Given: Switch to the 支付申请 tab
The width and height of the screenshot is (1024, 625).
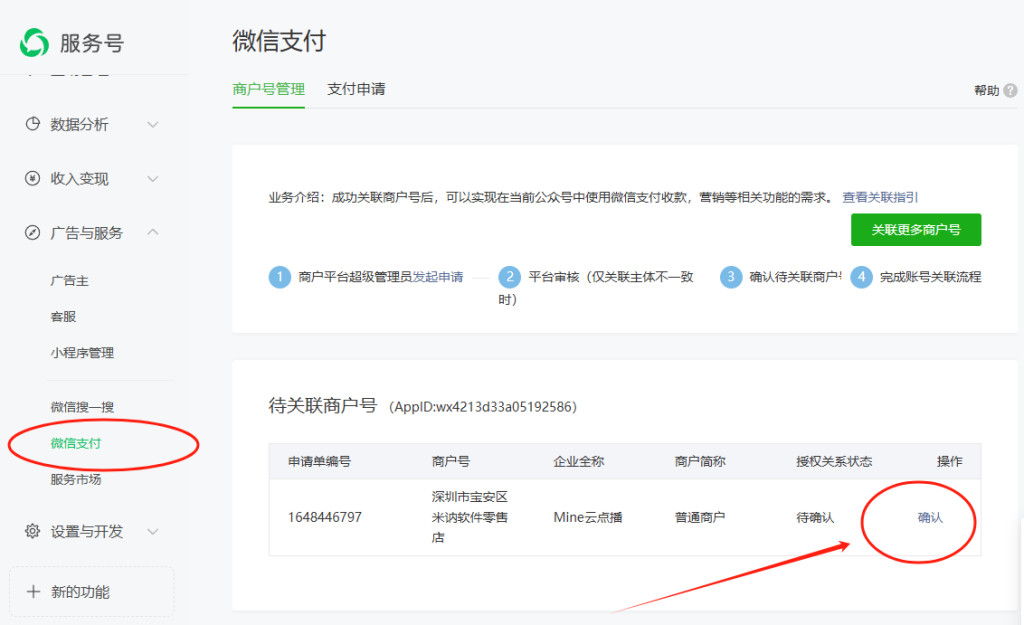Looking at the screenshot, I should (356, 89).
